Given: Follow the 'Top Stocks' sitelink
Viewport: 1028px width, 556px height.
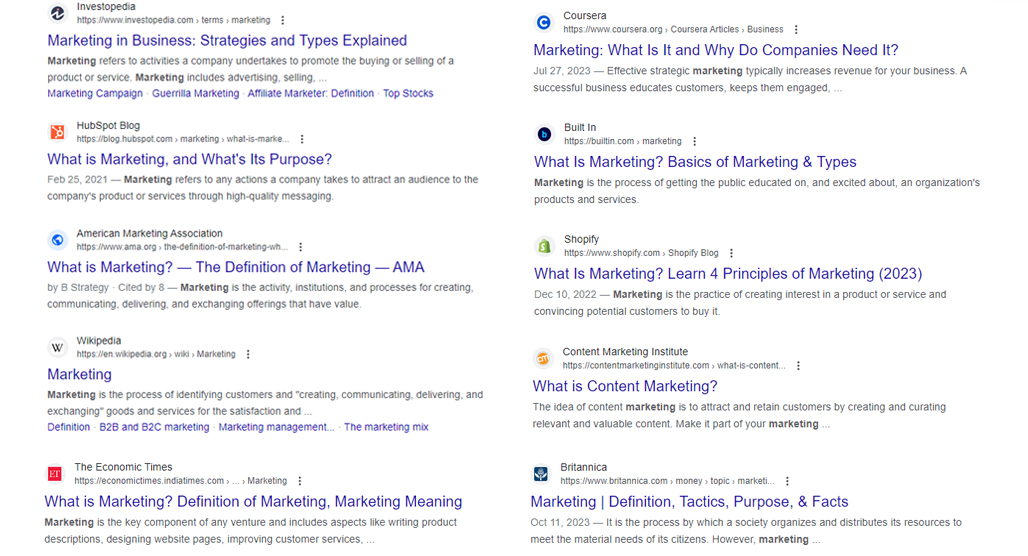Looking at the screenshot, I should (408, 94).
